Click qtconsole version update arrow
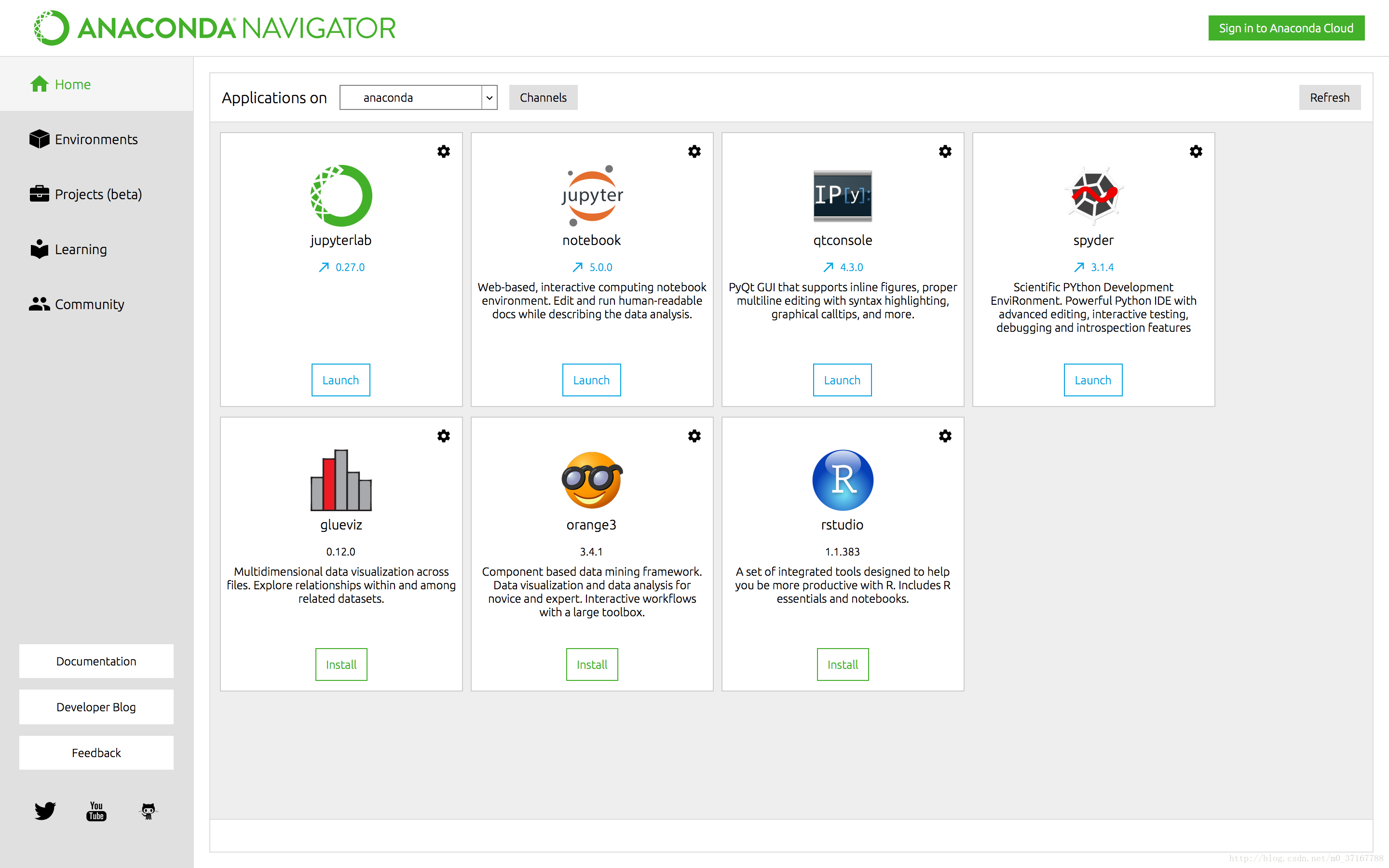Viewport: 1389px width, 868px height. 828,267
